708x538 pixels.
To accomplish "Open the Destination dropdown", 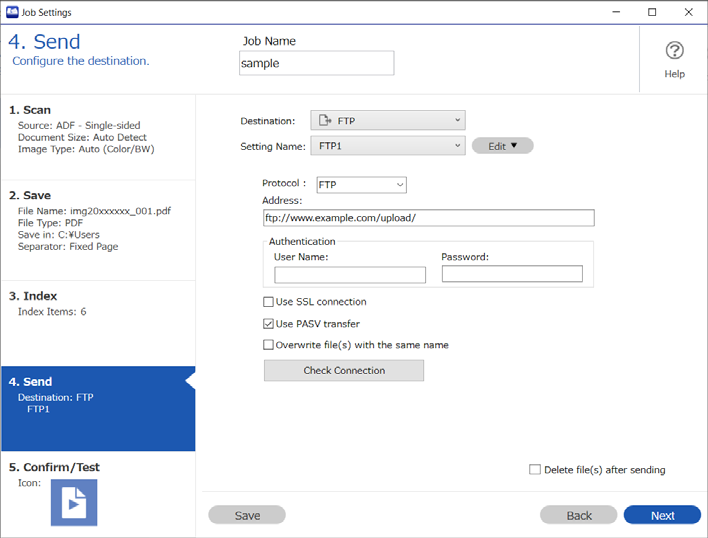I will pos(388,121).
